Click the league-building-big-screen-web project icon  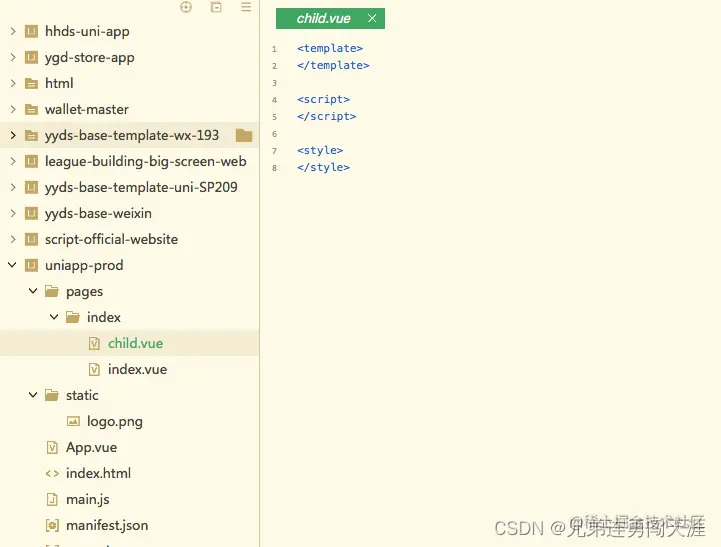pyautogui.click(x=31, y=161)
